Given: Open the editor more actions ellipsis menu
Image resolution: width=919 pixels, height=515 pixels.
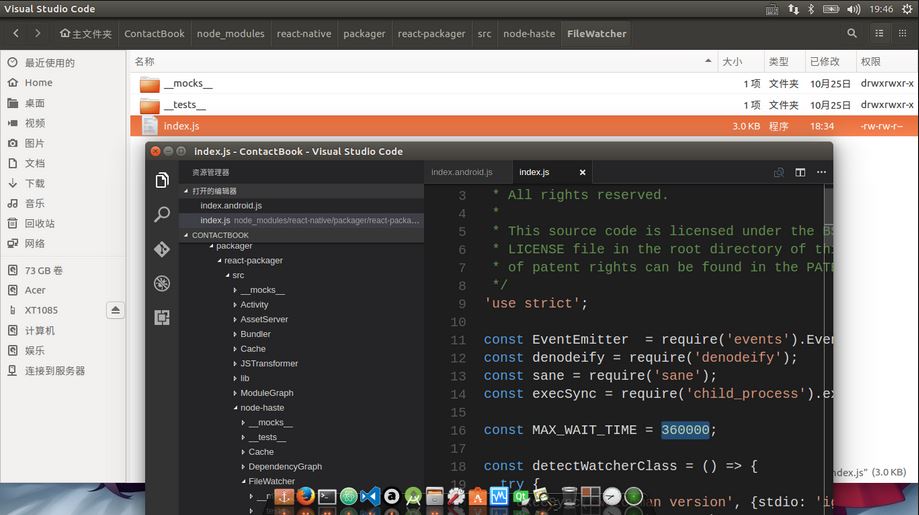Looking at the screenshot, I should point(821,172).
